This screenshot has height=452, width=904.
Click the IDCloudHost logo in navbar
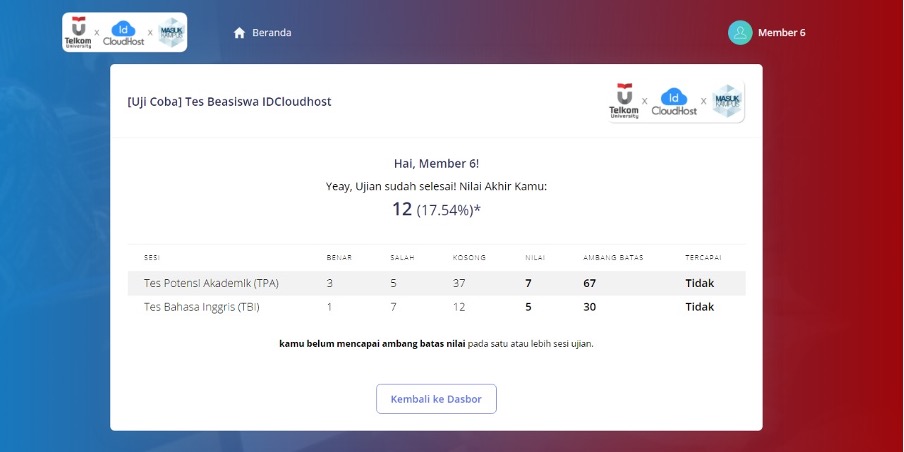point(124,32)
